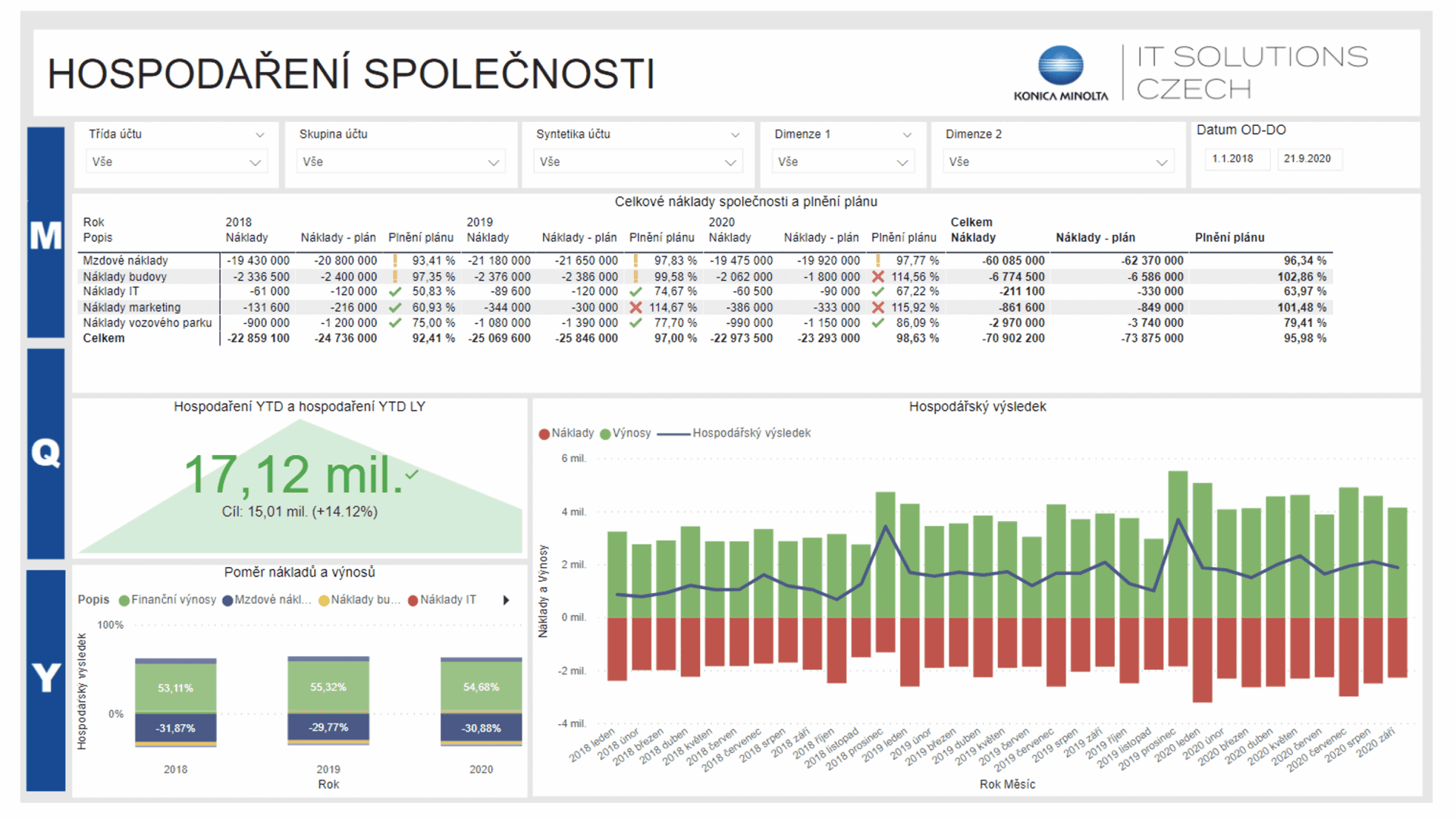Expand the Dimenze 1 selector
Viewport: 1456px width, 819px height.
[x=843, y=162]
